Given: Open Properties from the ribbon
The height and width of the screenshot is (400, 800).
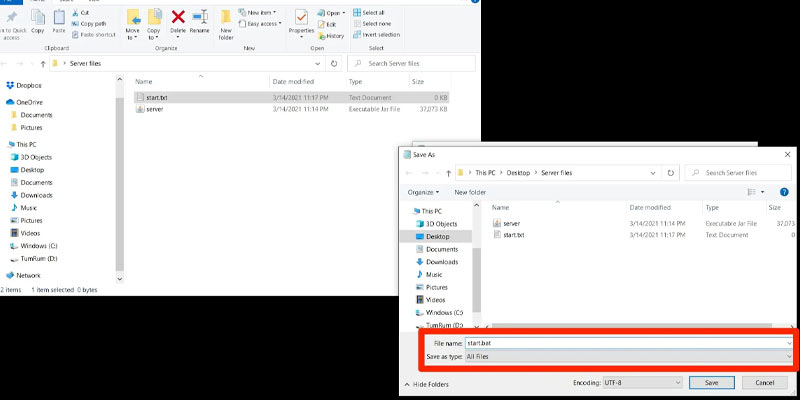Looking at the screenshot, I should (x=301, y=17).
